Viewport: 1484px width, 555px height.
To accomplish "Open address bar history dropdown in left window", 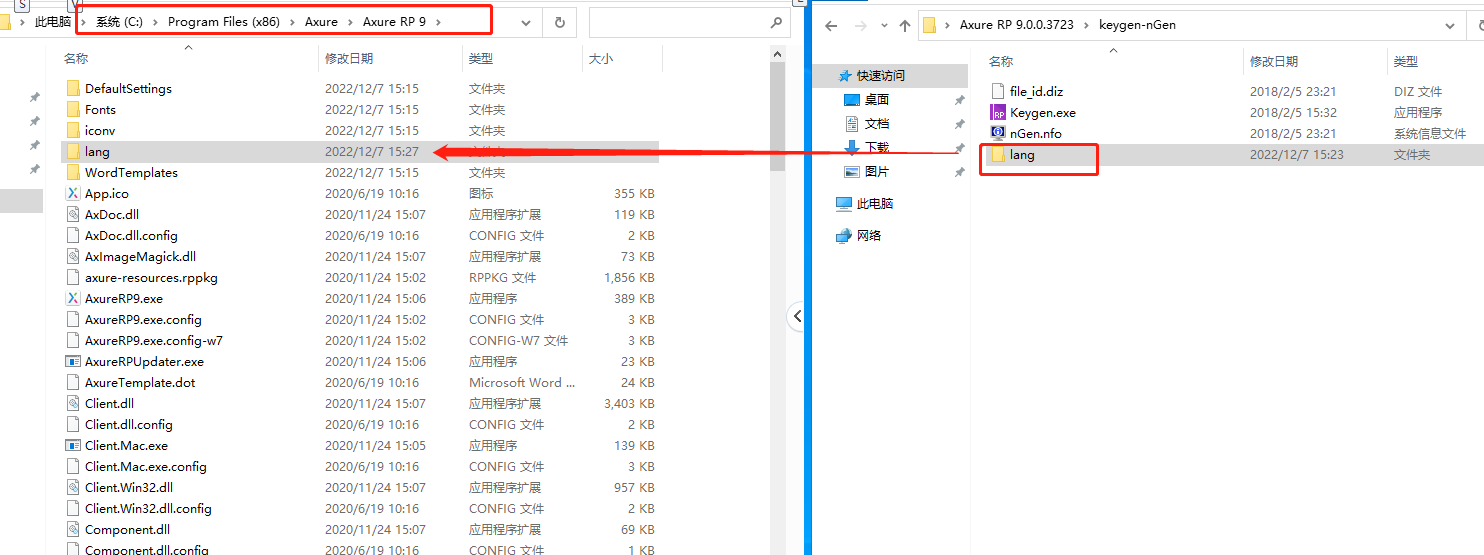I will click(x=526, y=22).
